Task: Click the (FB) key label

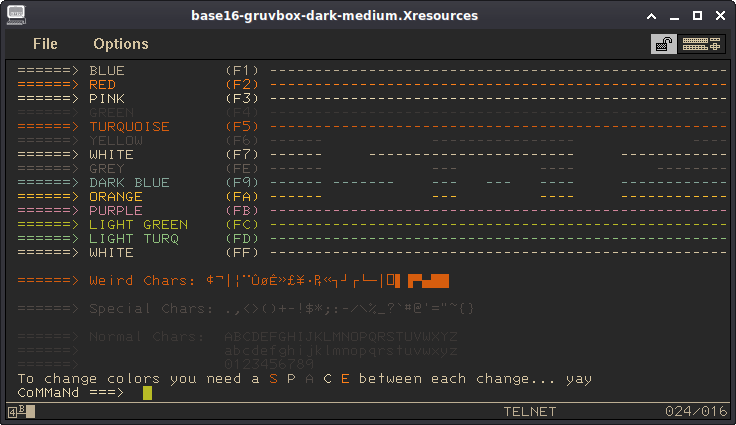Action: click(x=242, y=210)
